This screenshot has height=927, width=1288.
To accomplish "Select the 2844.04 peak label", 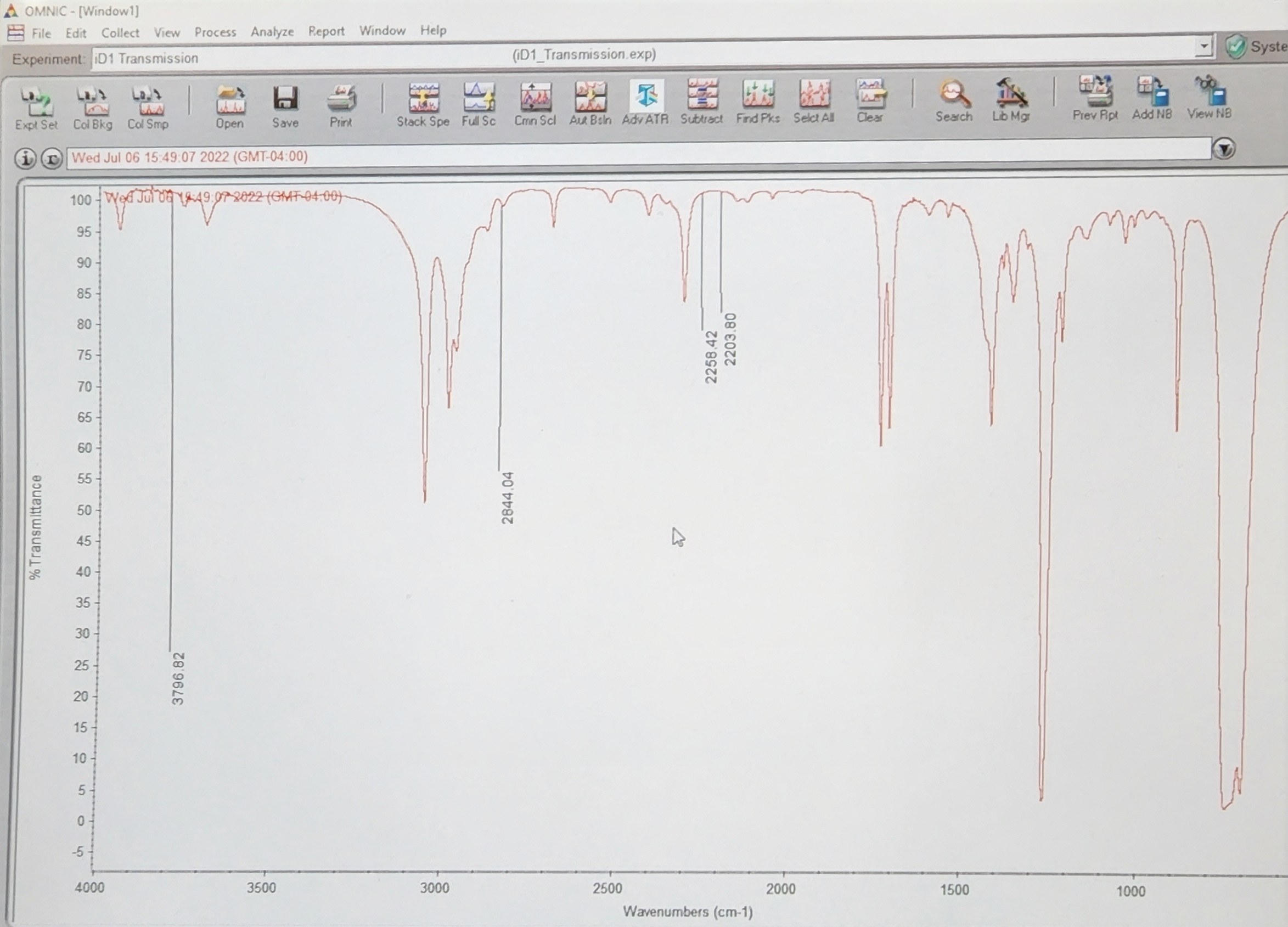I will [507, 498].
